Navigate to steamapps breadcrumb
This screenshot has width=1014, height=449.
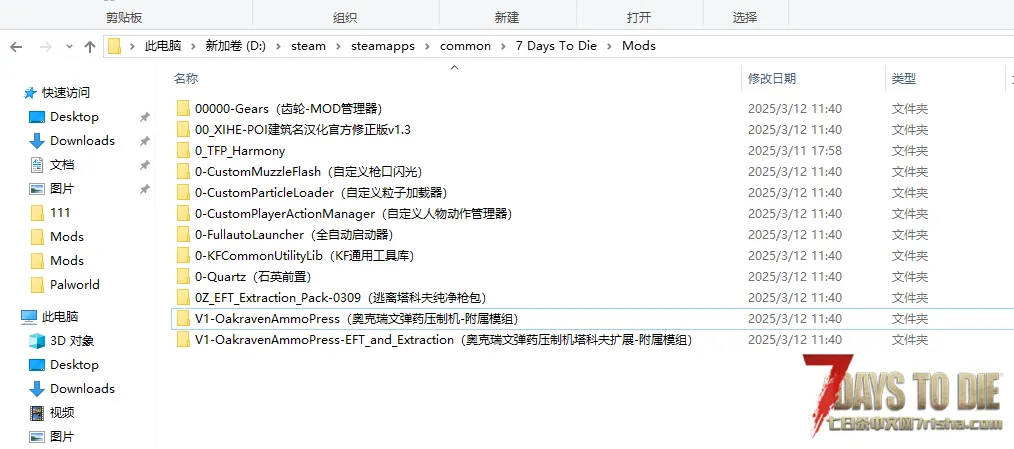383,46
